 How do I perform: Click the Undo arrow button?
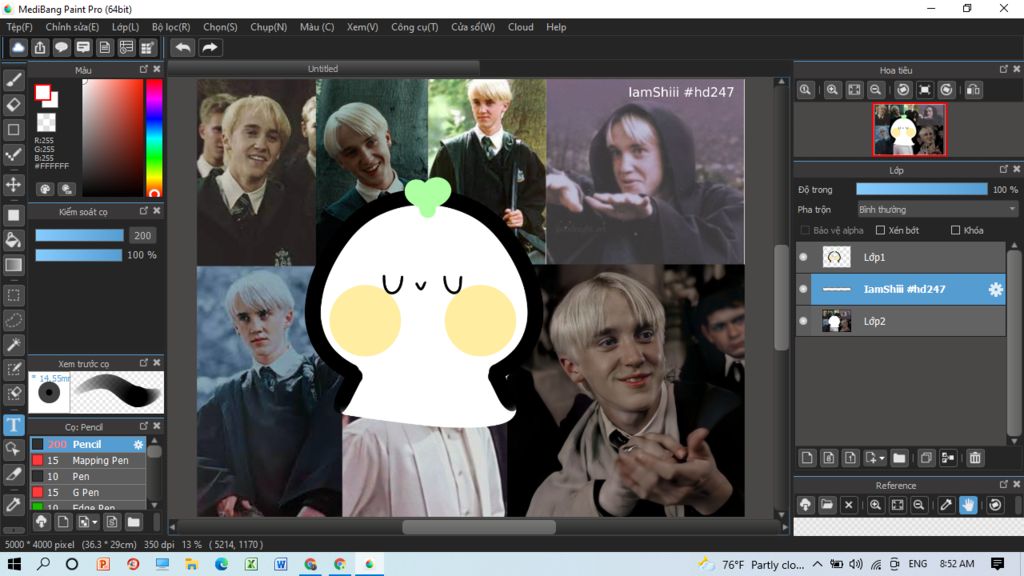(183, 48)
